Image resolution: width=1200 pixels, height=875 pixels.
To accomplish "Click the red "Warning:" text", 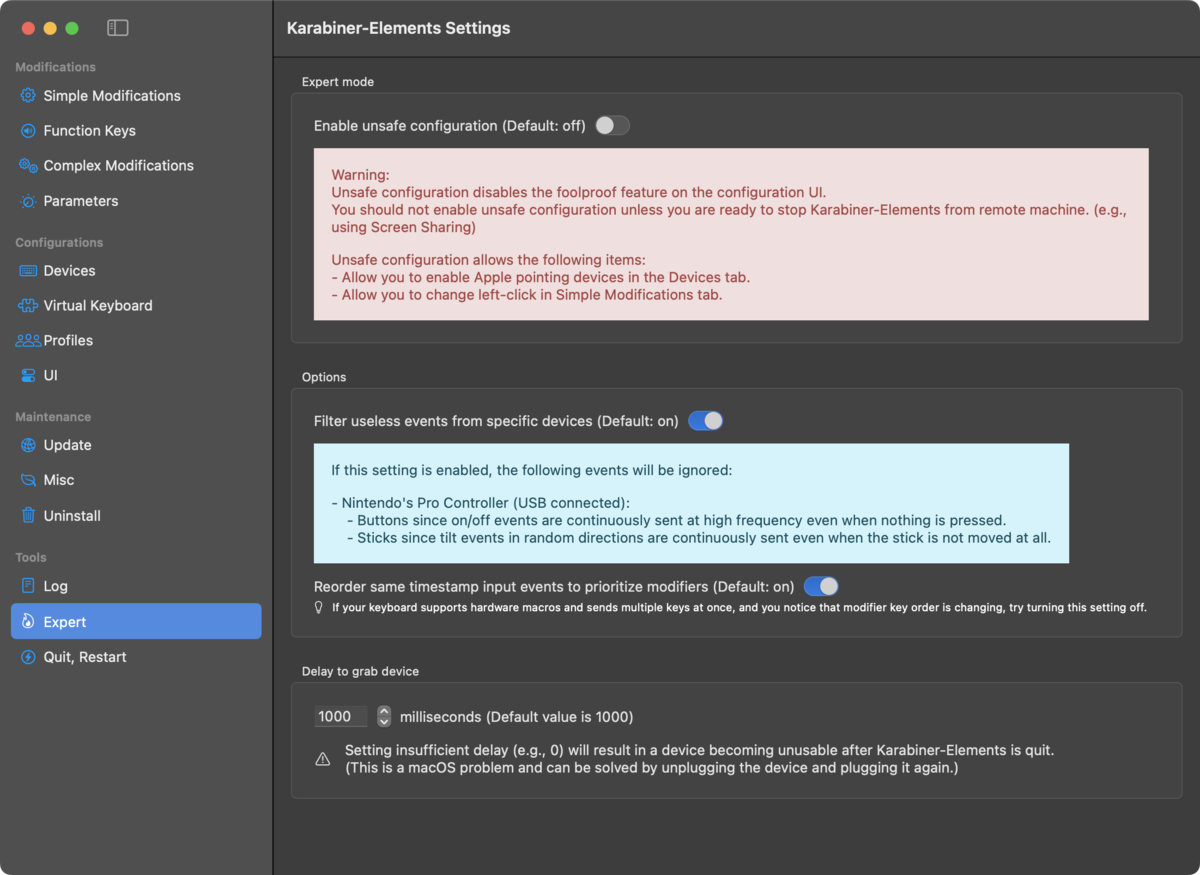I will [361, 175].
